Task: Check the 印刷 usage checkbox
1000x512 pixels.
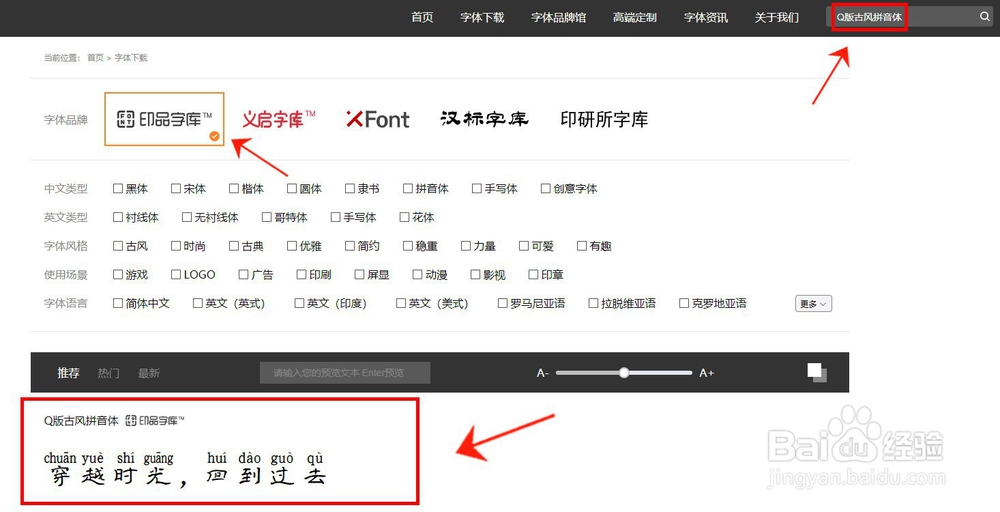Action: coord(302,274)
